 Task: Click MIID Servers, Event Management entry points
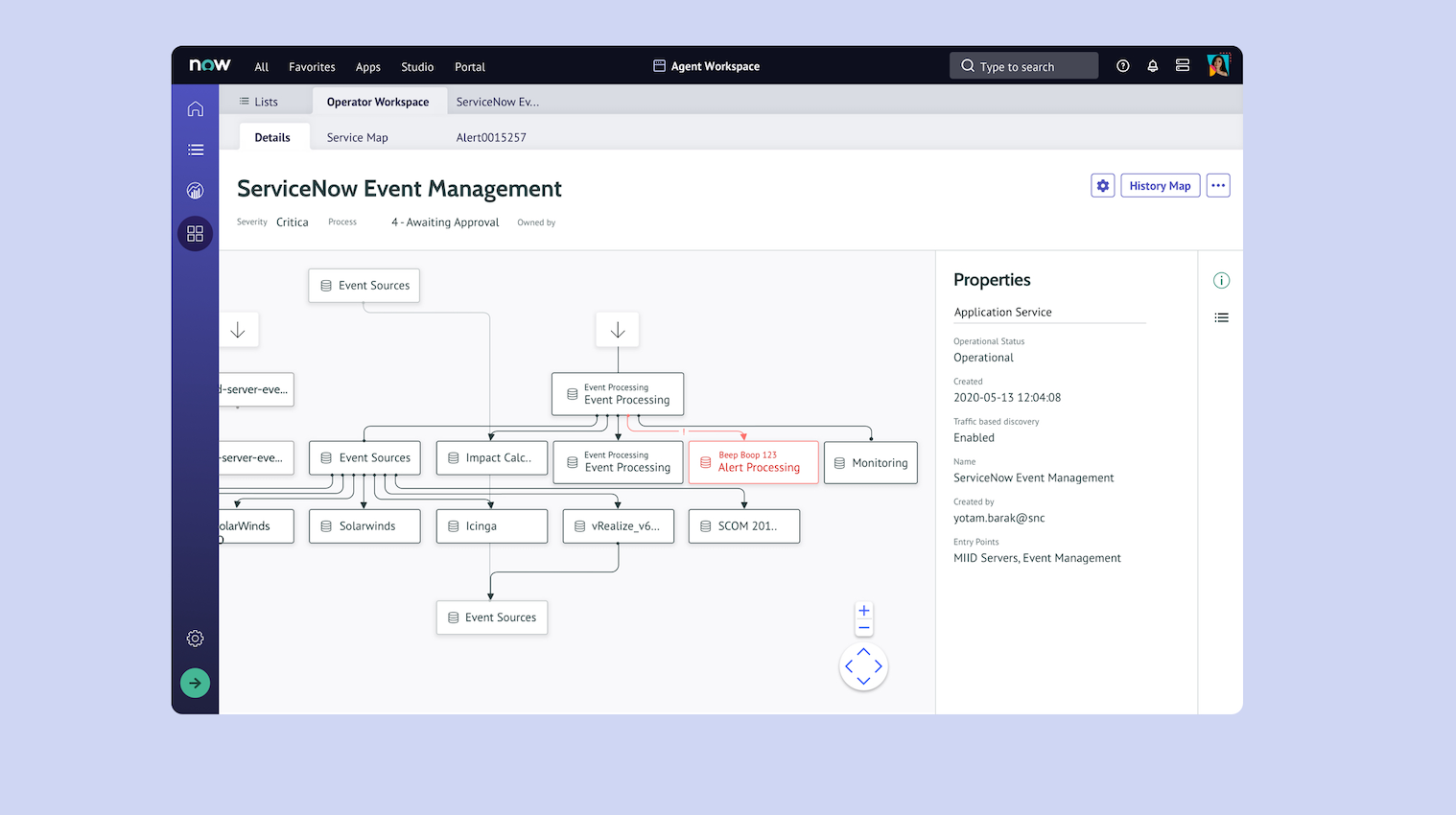click(x=1037, y=558)
